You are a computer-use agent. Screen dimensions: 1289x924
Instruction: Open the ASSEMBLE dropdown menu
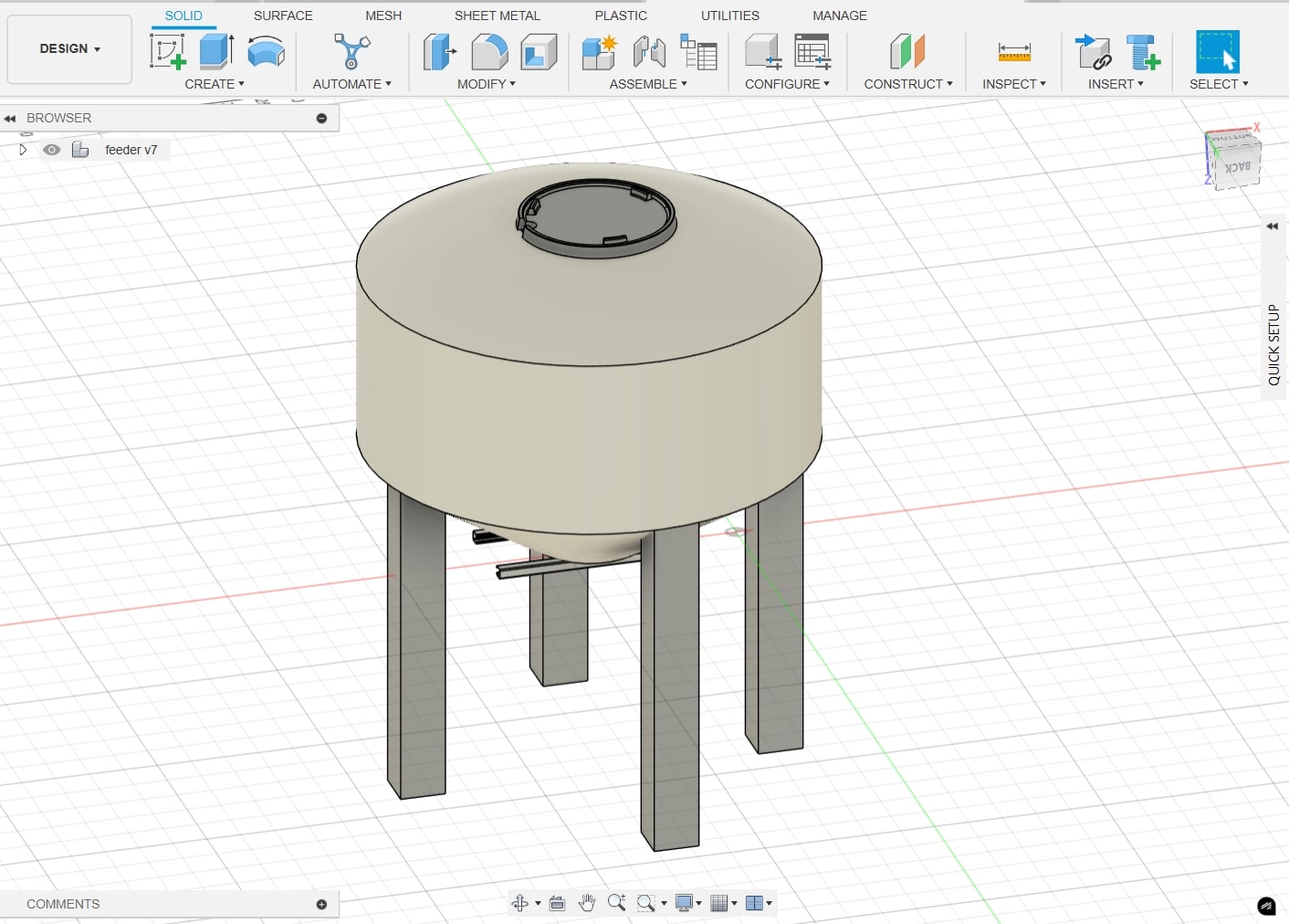[648, 84]
